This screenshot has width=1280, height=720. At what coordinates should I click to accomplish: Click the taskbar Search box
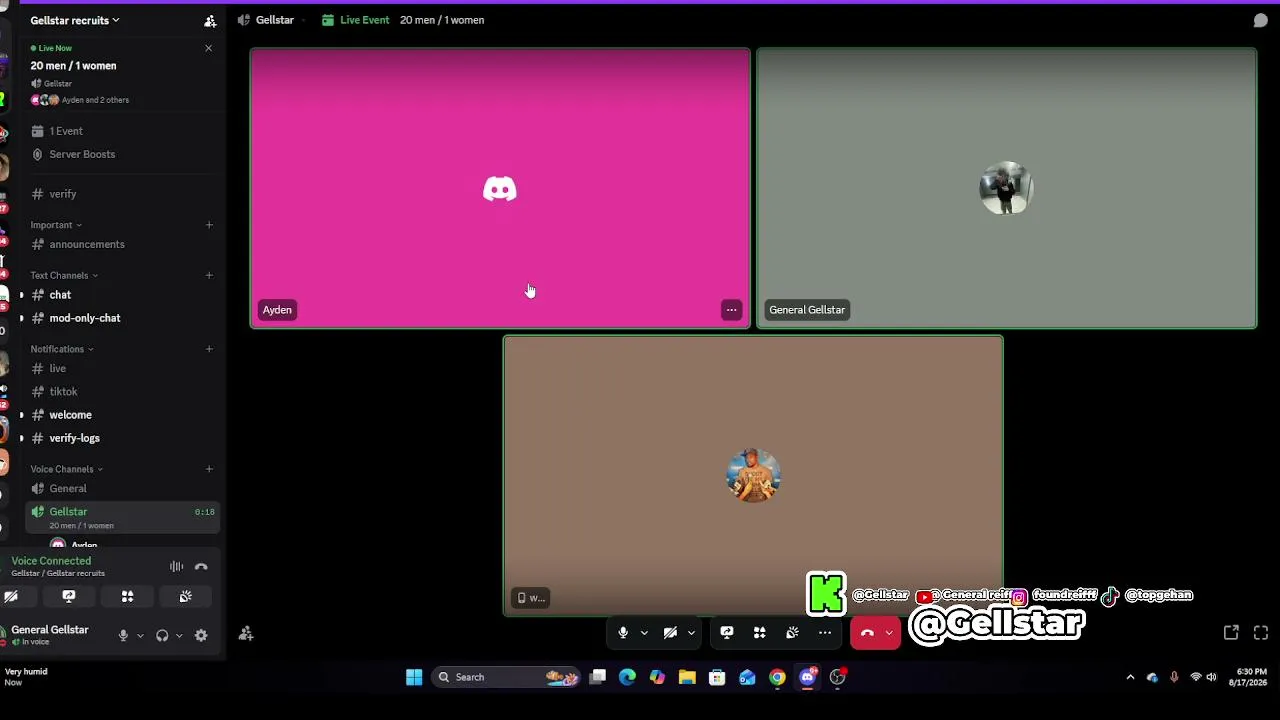[x=508, y=677]
